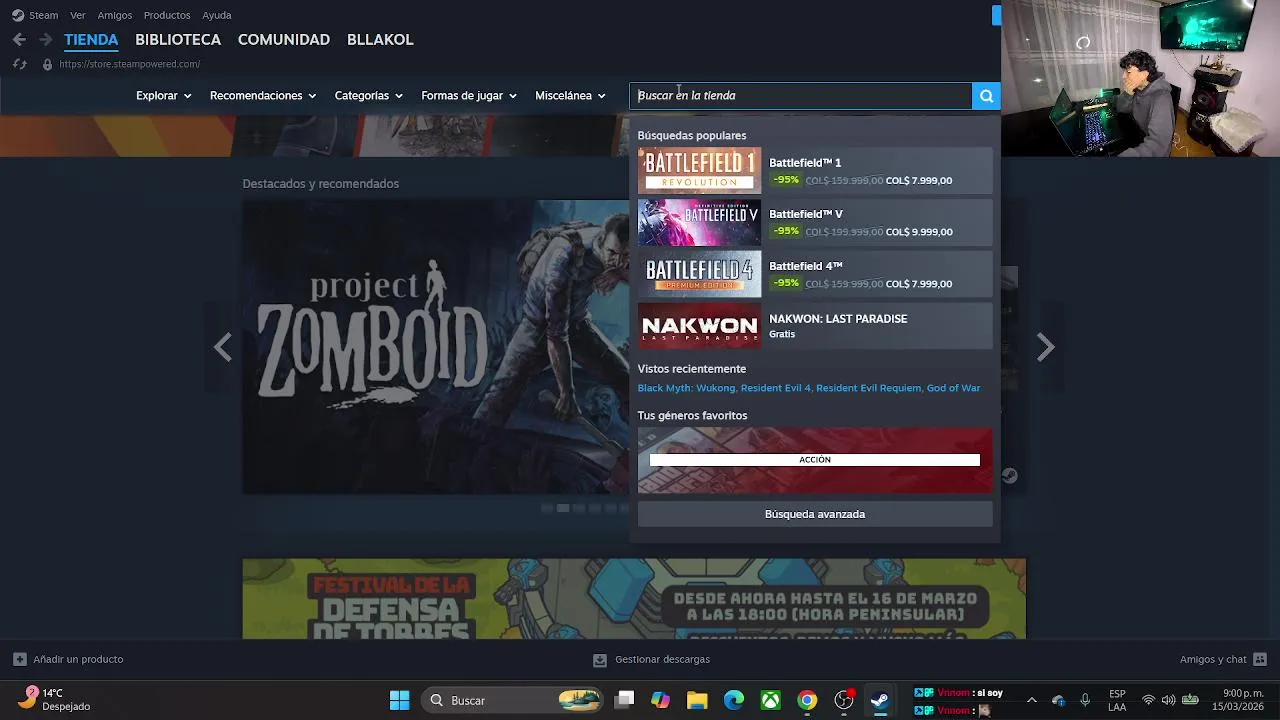Viewport: 1280px width, 720px height.
Task: Go back with the left arrow
Action: [x=19, y=40]
